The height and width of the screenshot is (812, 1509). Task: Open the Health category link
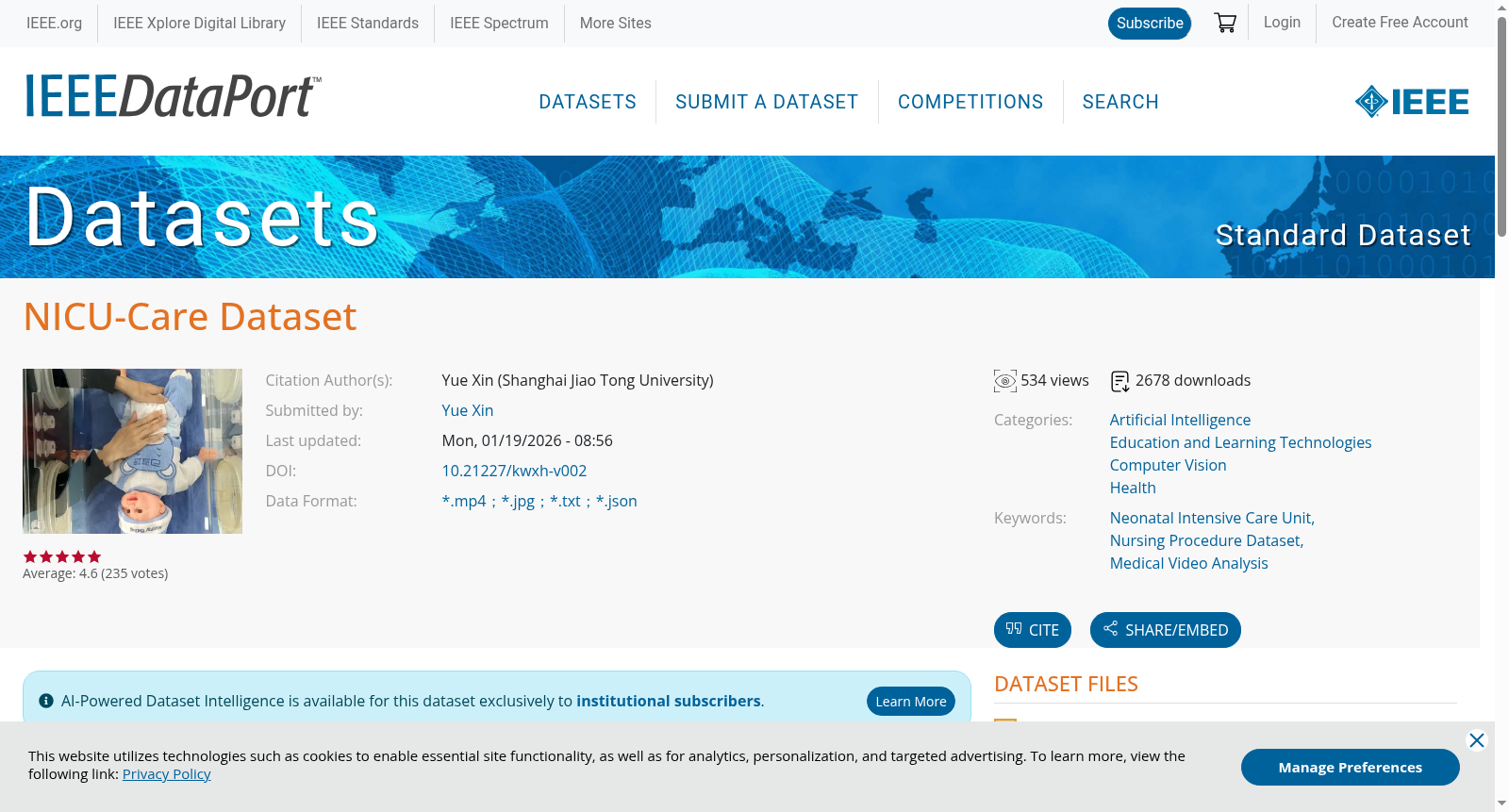tap(1133, 488)
